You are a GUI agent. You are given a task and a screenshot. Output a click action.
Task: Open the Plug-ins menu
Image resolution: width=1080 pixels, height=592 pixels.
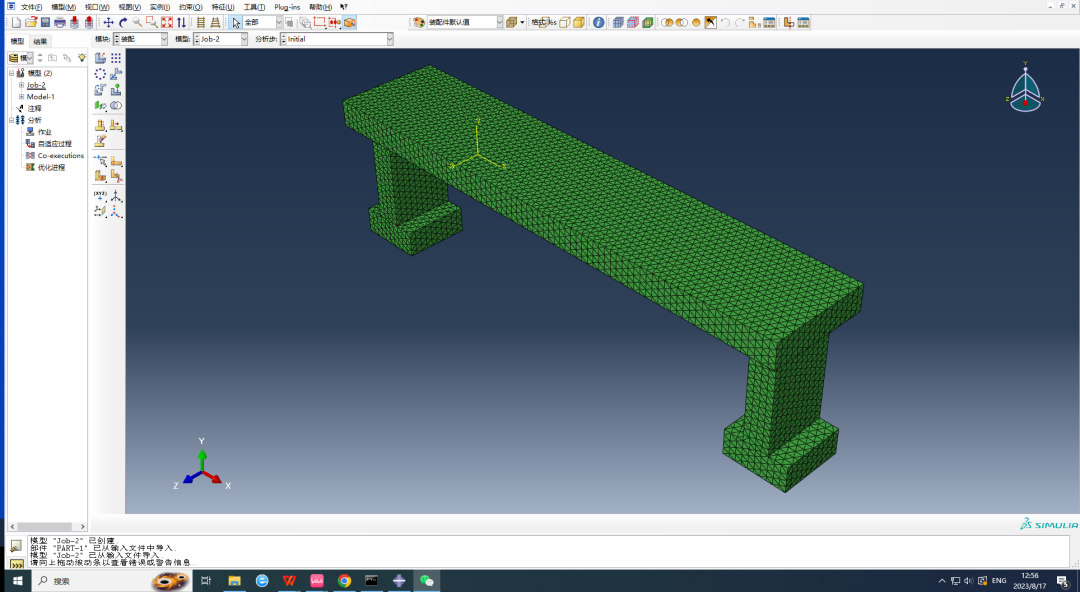[287, 7]
